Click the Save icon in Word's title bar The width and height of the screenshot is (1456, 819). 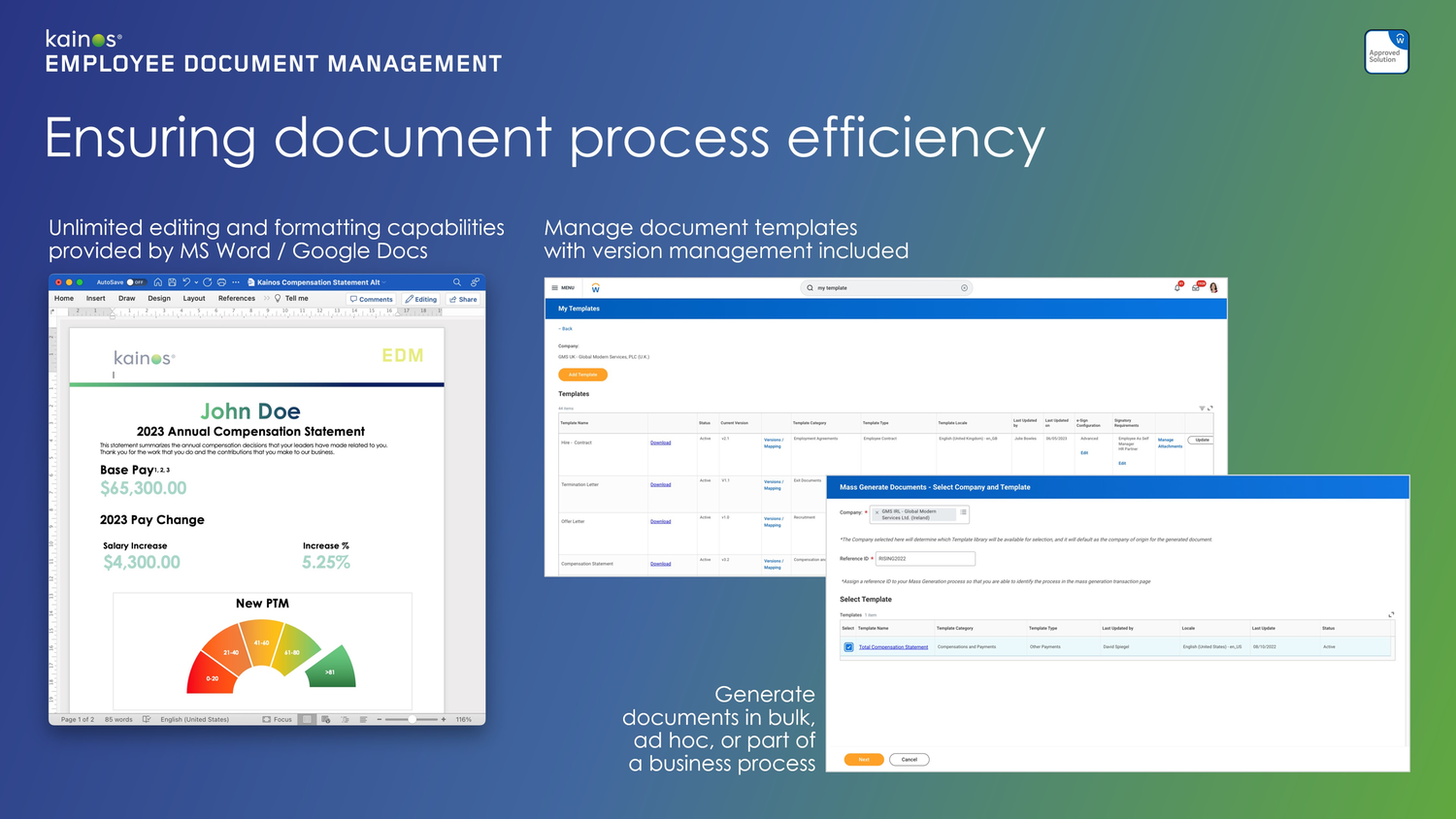[x=172, y=281]
